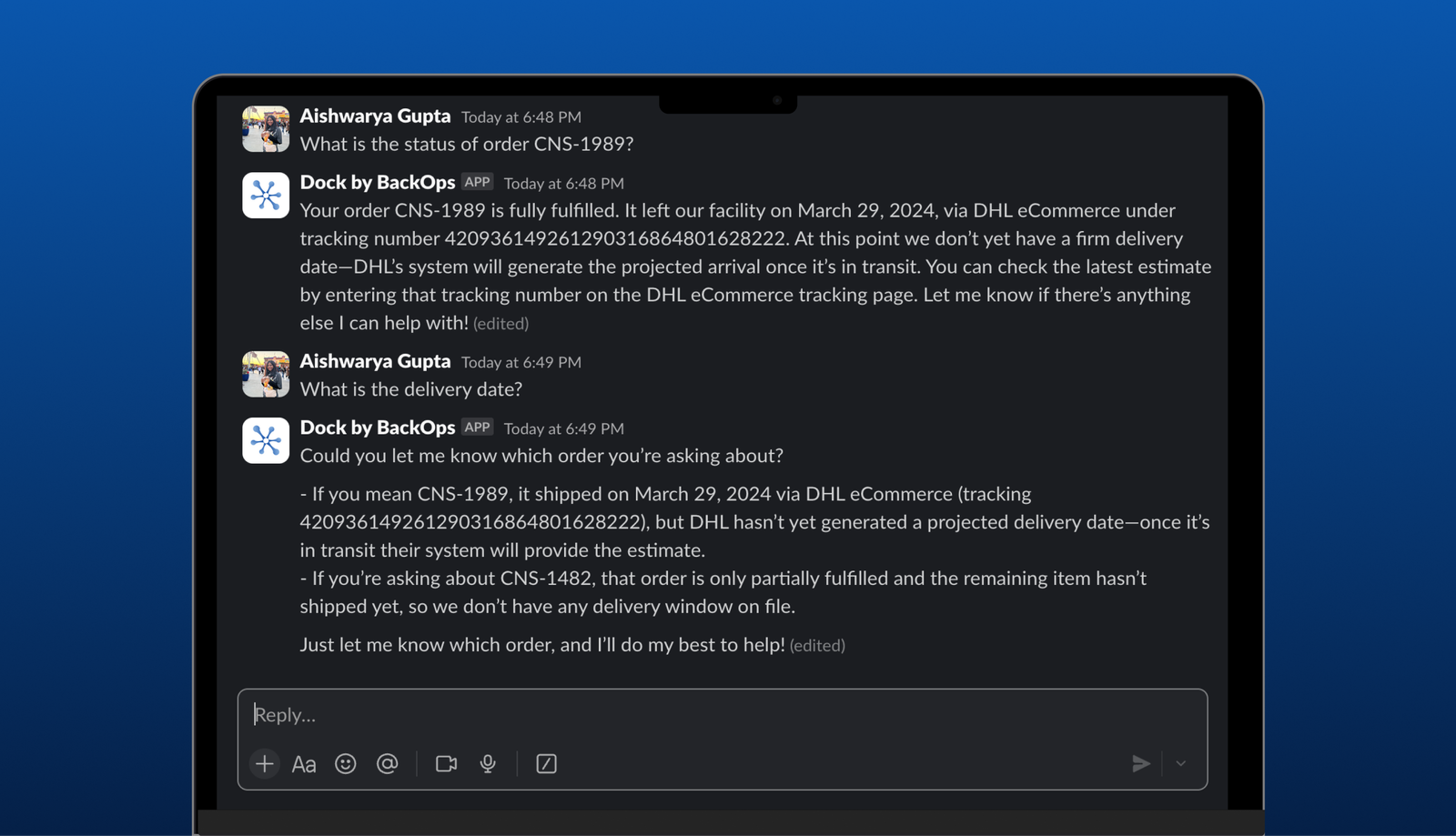Open the slash shortcuts menu

coord(546,763)
